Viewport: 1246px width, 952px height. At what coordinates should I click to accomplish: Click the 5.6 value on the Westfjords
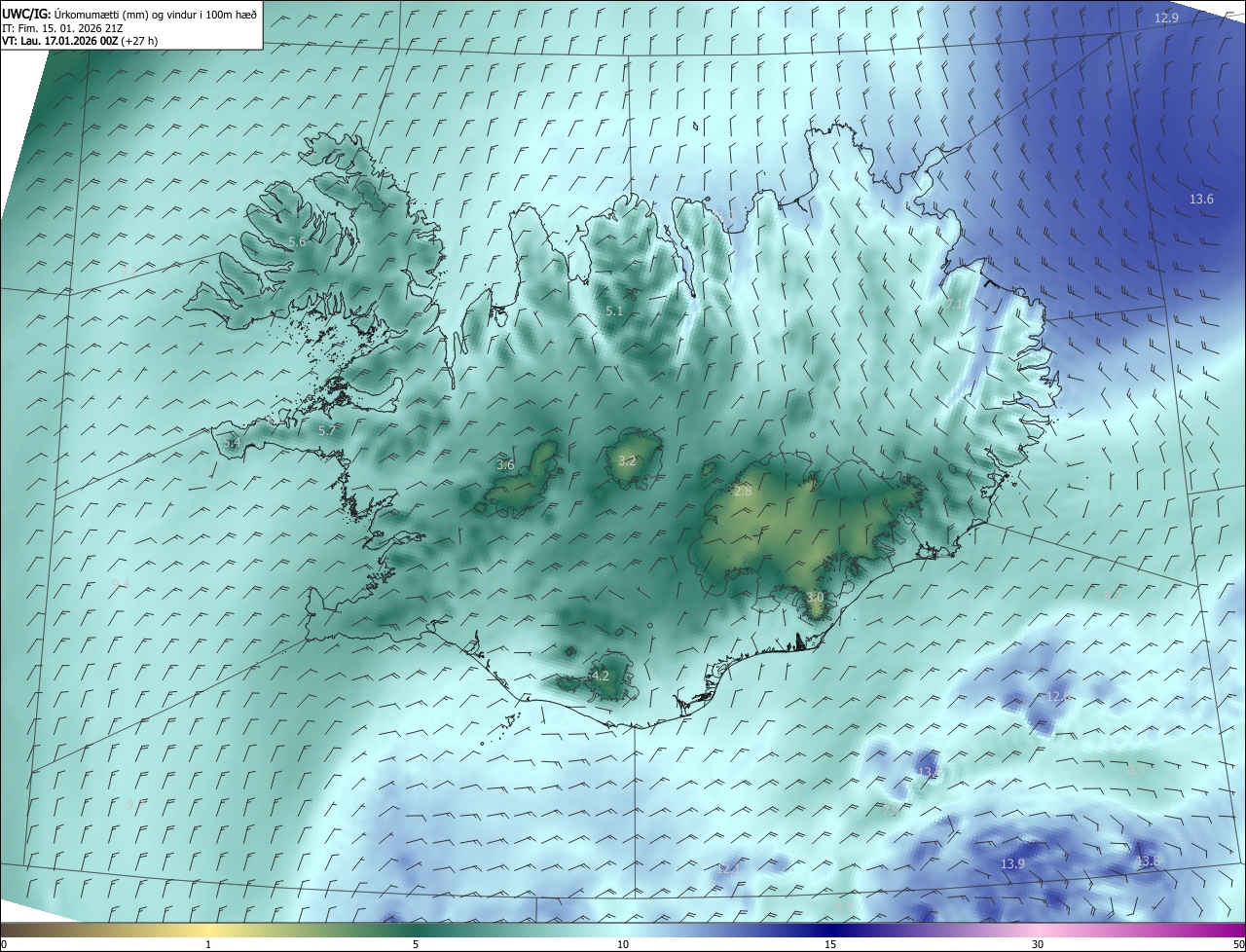(x=297, y=242)
